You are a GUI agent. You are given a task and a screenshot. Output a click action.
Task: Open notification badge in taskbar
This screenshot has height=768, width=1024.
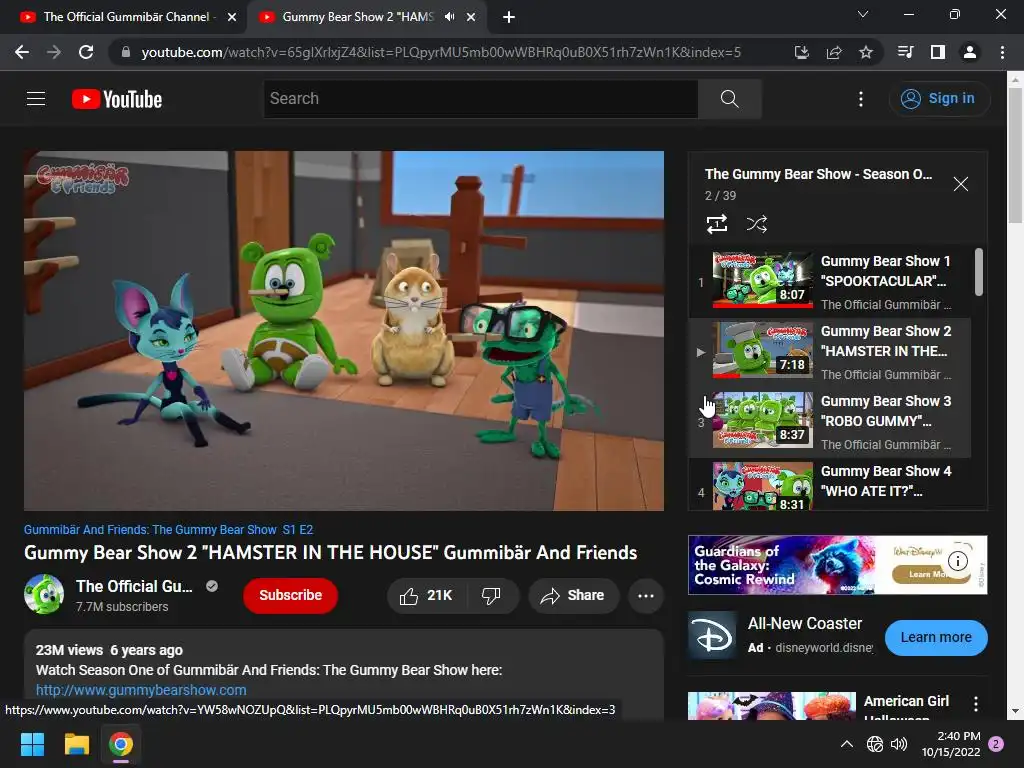[996, 744]
